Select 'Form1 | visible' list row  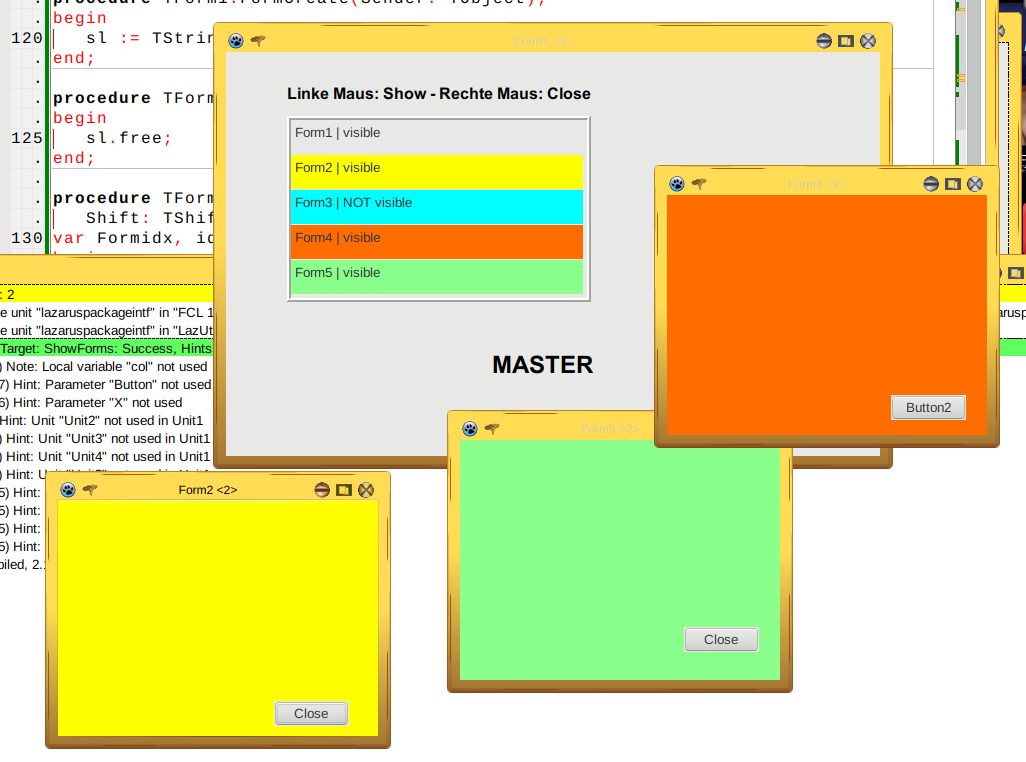coord(437,137)
